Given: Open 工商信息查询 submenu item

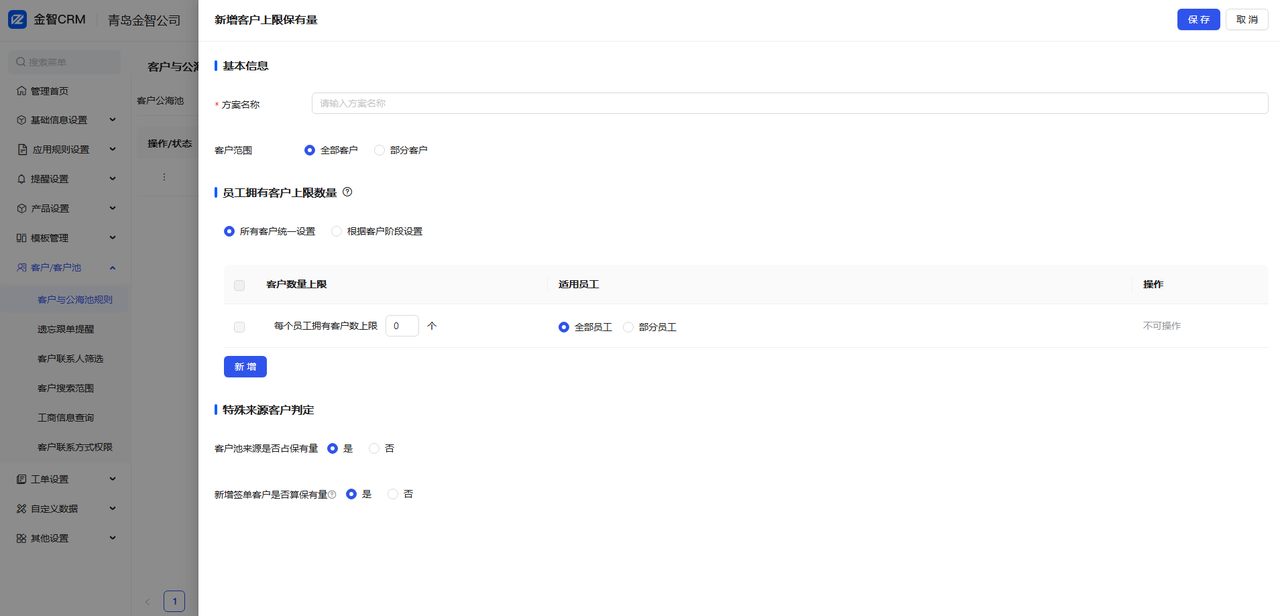Looking at the screenshot, I should tap(66, 418).
